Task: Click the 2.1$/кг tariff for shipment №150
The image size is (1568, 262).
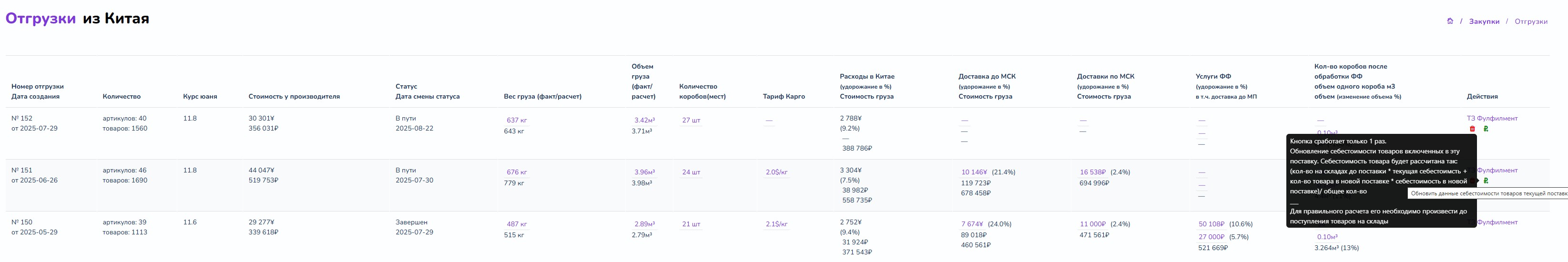Action: point(777,224)
